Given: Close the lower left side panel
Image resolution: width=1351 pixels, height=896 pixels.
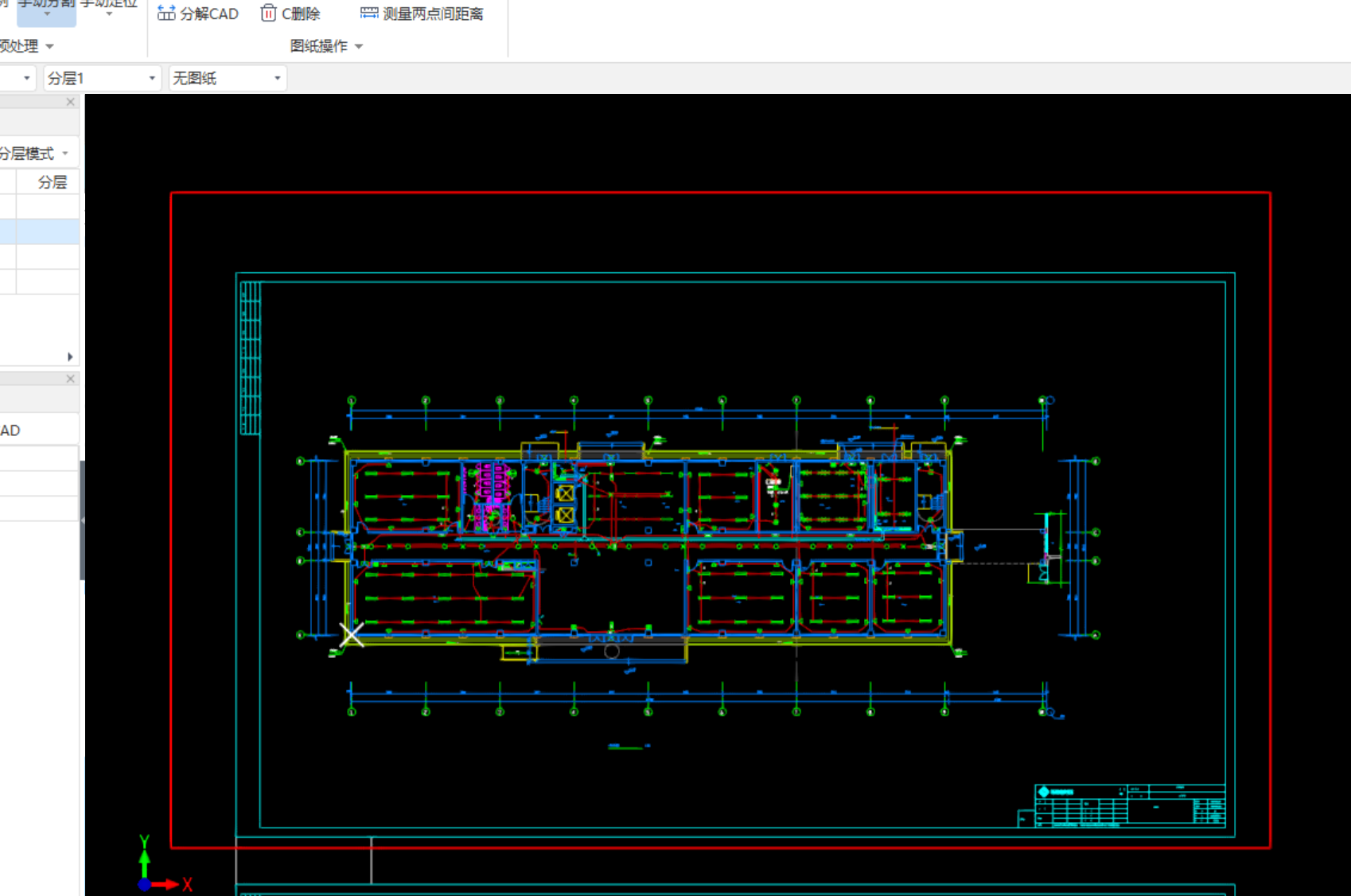Looking at the screenshot, I should pos(70,379).
